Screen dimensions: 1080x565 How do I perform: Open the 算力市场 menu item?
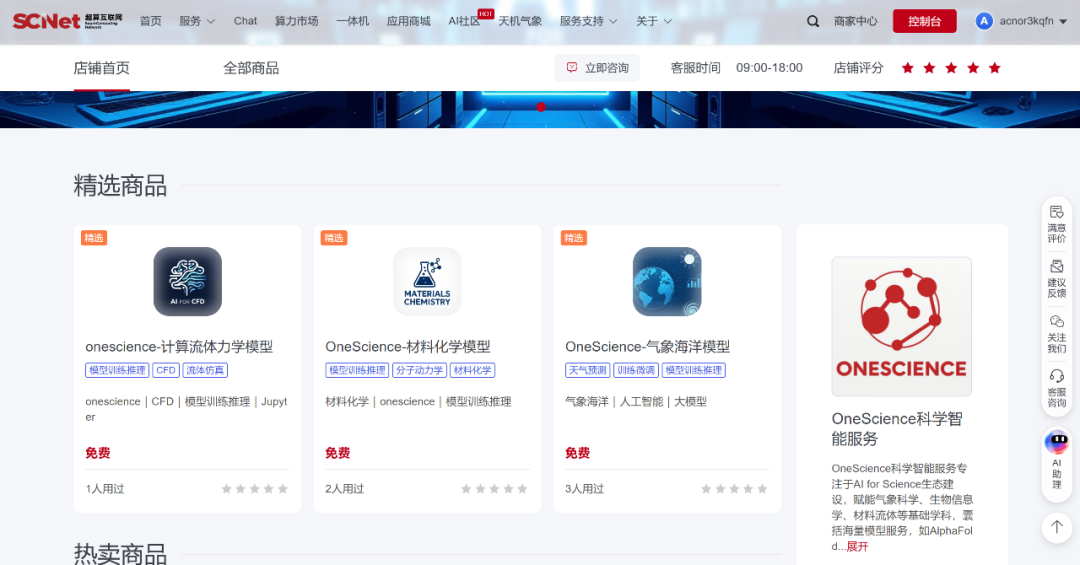tap(296, 21)
